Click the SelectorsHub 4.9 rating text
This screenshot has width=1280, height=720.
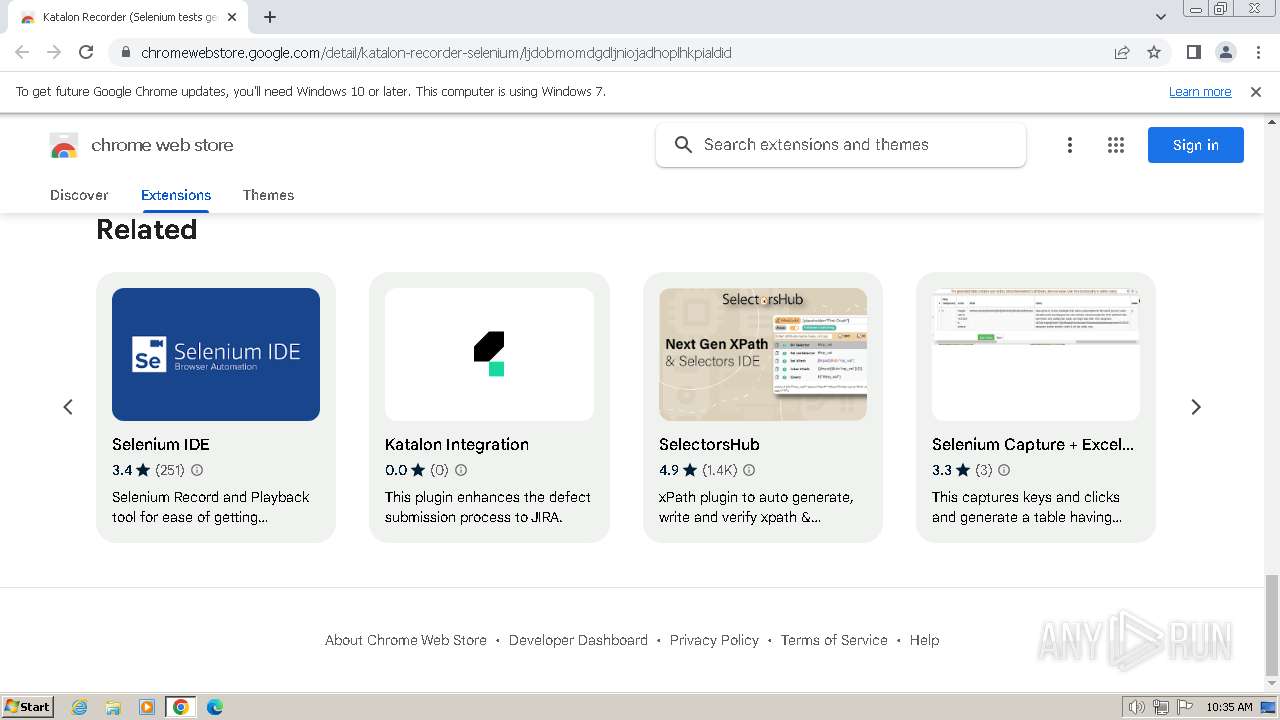[x=669, y=470]
